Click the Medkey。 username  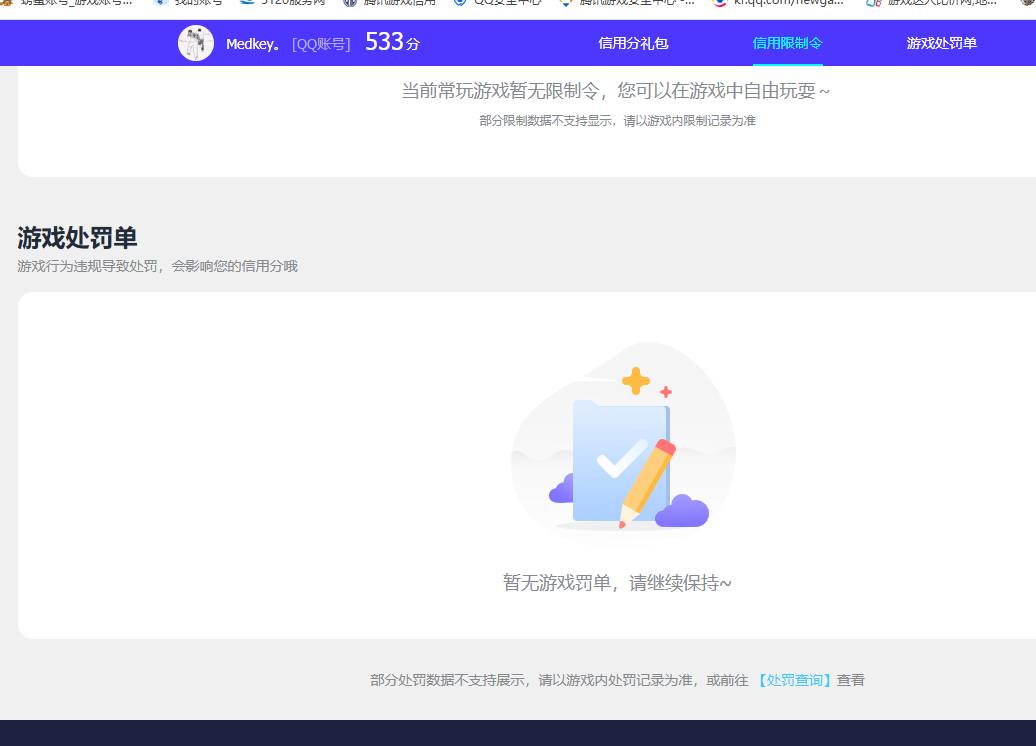tap(253, 43)
